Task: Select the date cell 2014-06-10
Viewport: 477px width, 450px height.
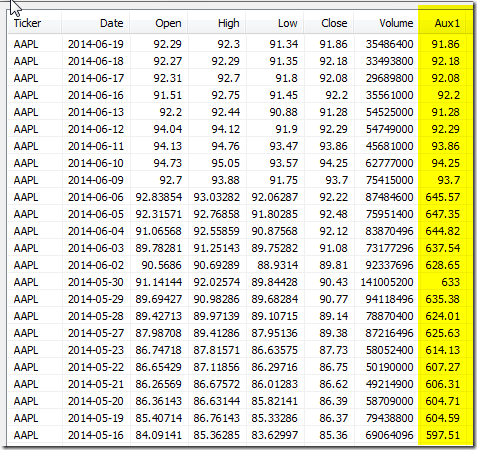Action: (x=96, y=163)
